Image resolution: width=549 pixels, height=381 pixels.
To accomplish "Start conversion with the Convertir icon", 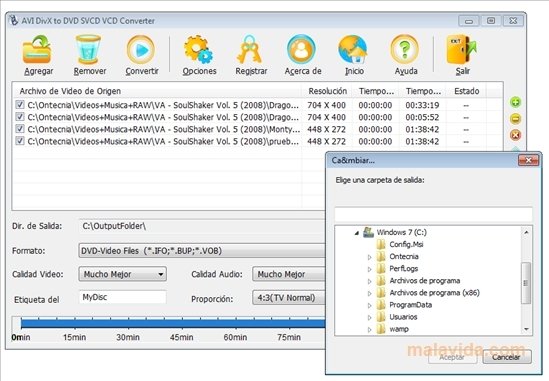I will [141, 50].
